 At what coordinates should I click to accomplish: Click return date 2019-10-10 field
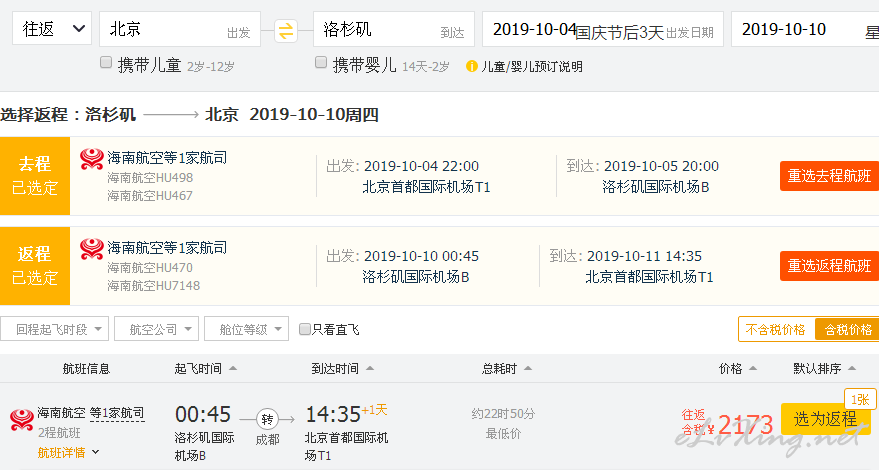click(805, 29)
